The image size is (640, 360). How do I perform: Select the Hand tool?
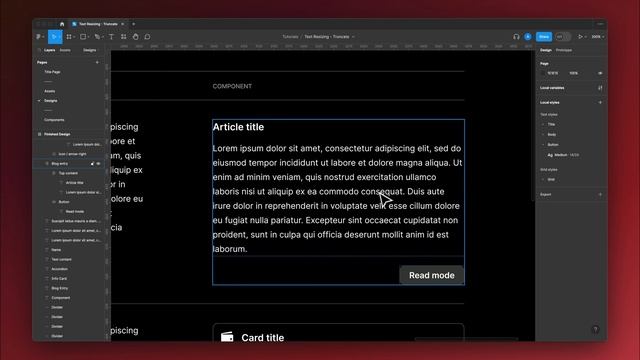[x=136, y=37]
